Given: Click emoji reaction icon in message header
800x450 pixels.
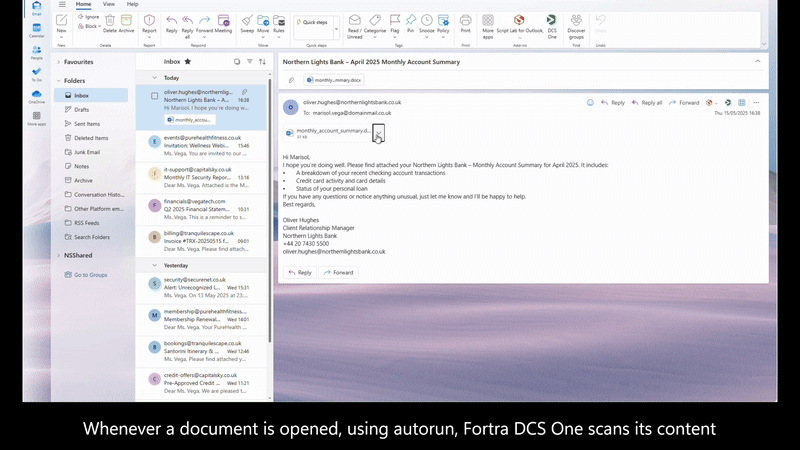Looking at the screenshot, I should [590, 103].
